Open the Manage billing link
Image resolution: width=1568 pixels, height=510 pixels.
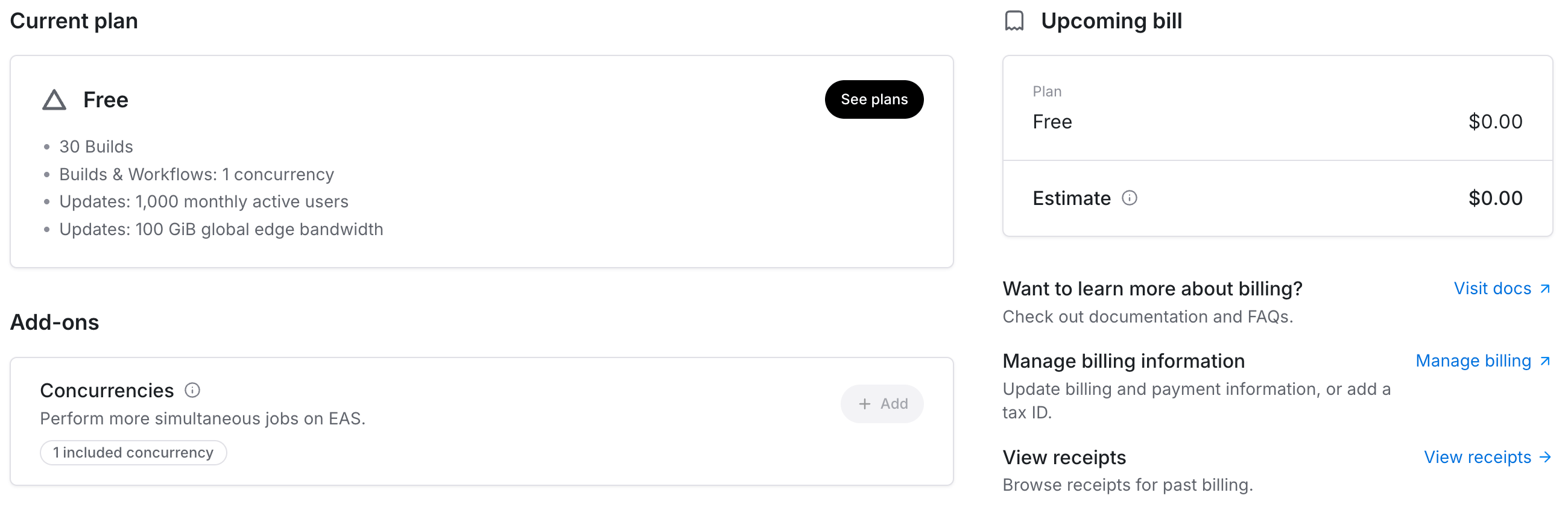pyautogui.click(x=1473, y=361)
